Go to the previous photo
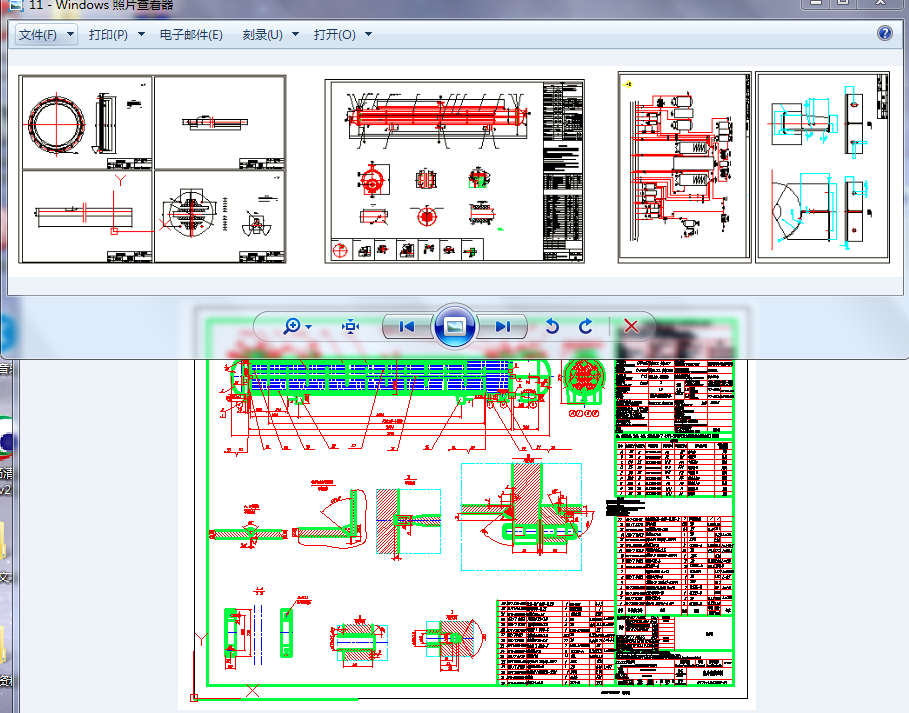Image resolution: width=909 pixels, height=713 pixels. (x=407, y=327)
